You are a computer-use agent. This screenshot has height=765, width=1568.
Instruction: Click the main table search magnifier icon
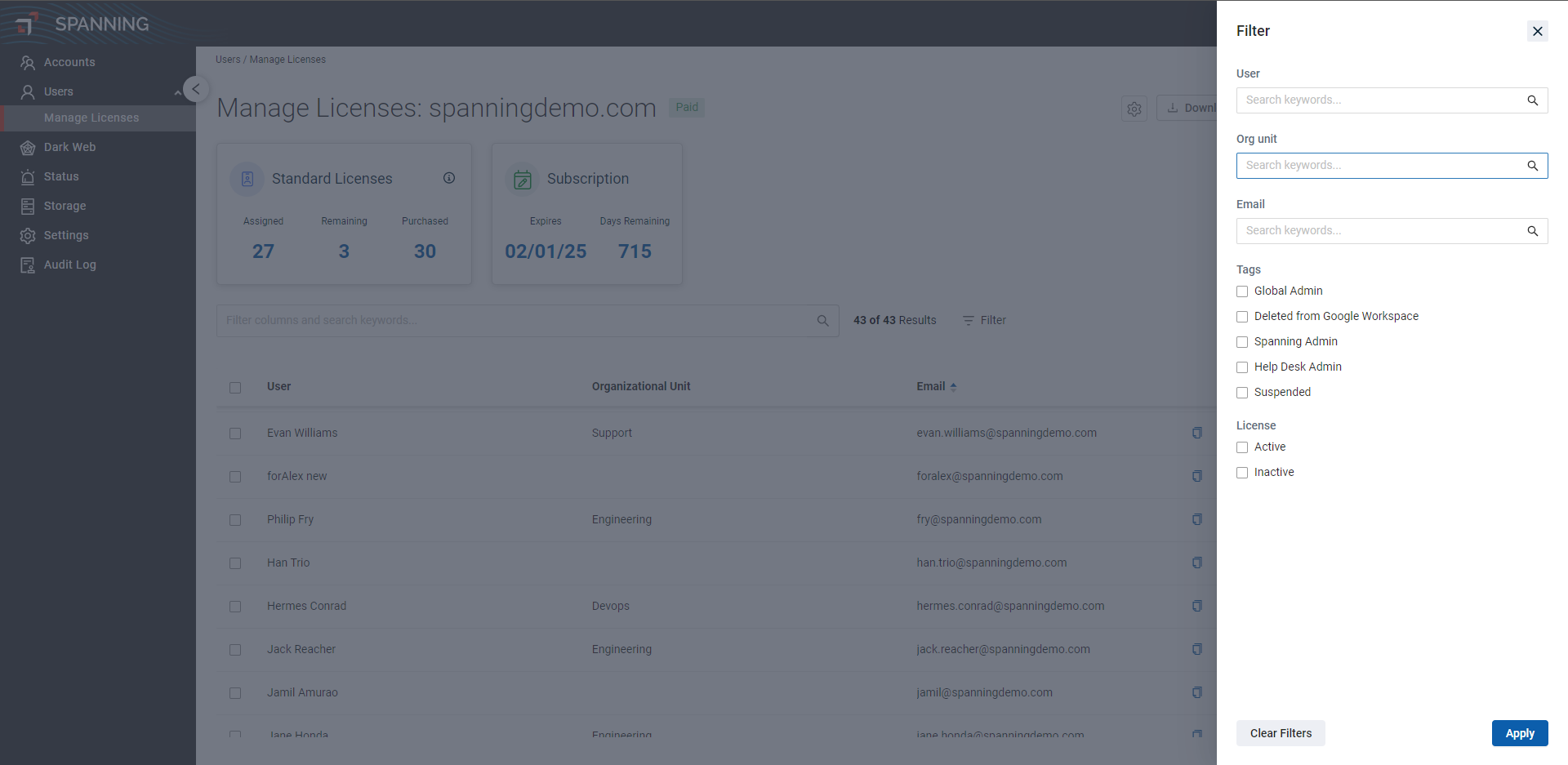tap(823, 321)
